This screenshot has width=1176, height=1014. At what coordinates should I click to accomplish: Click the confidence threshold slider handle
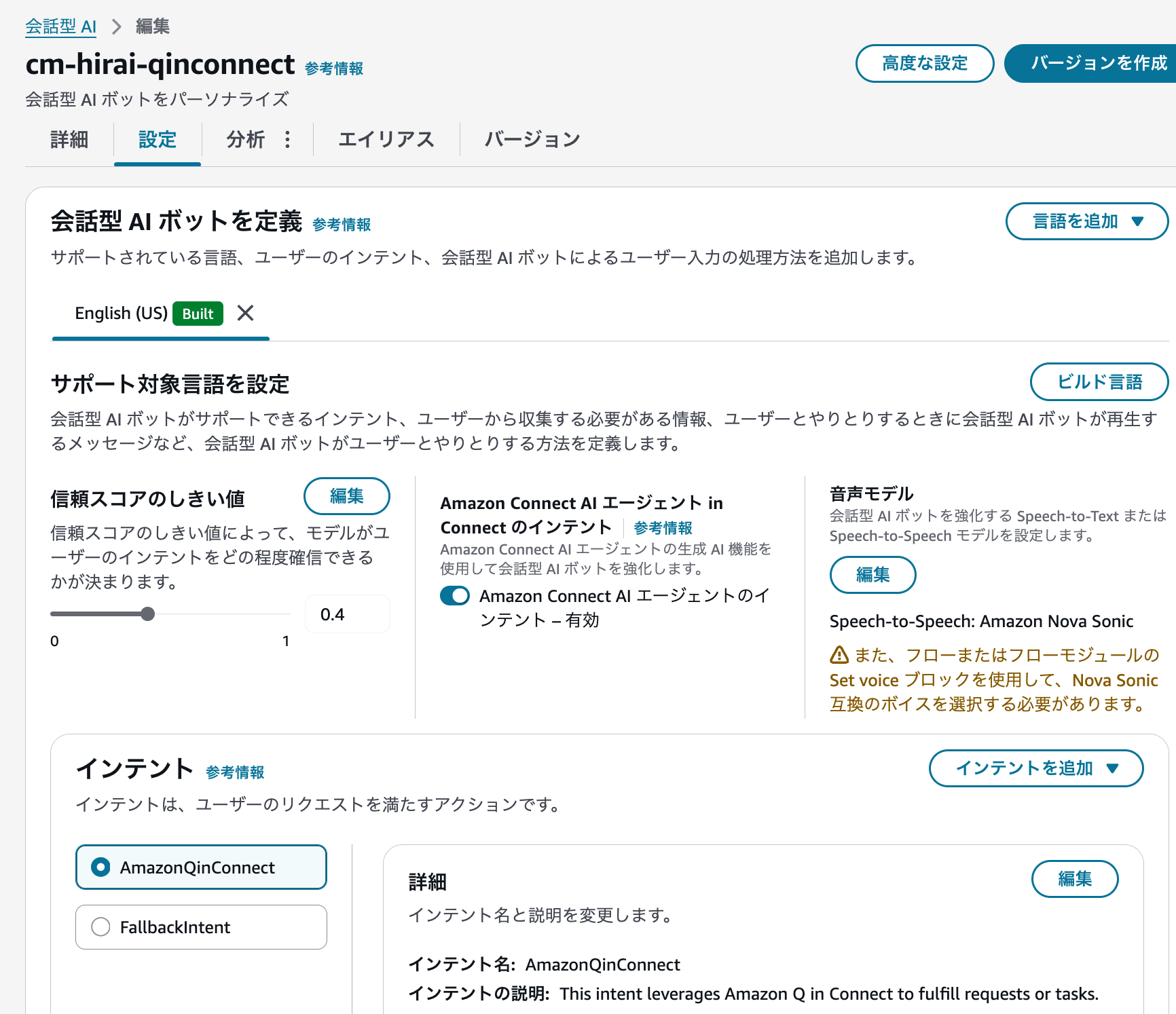(148, 614)
